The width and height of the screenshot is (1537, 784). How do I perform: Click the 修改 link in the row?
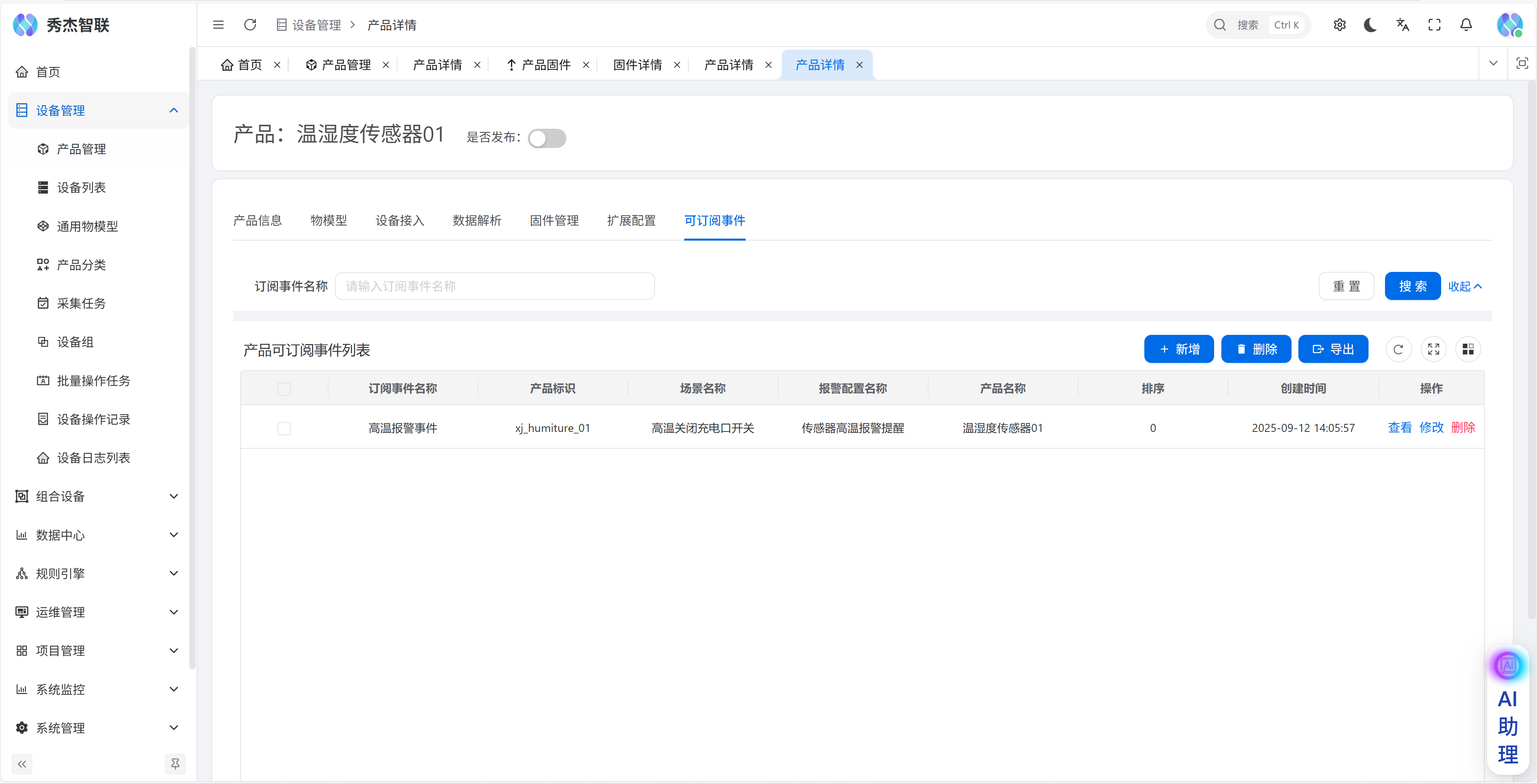click(1431, 428)
